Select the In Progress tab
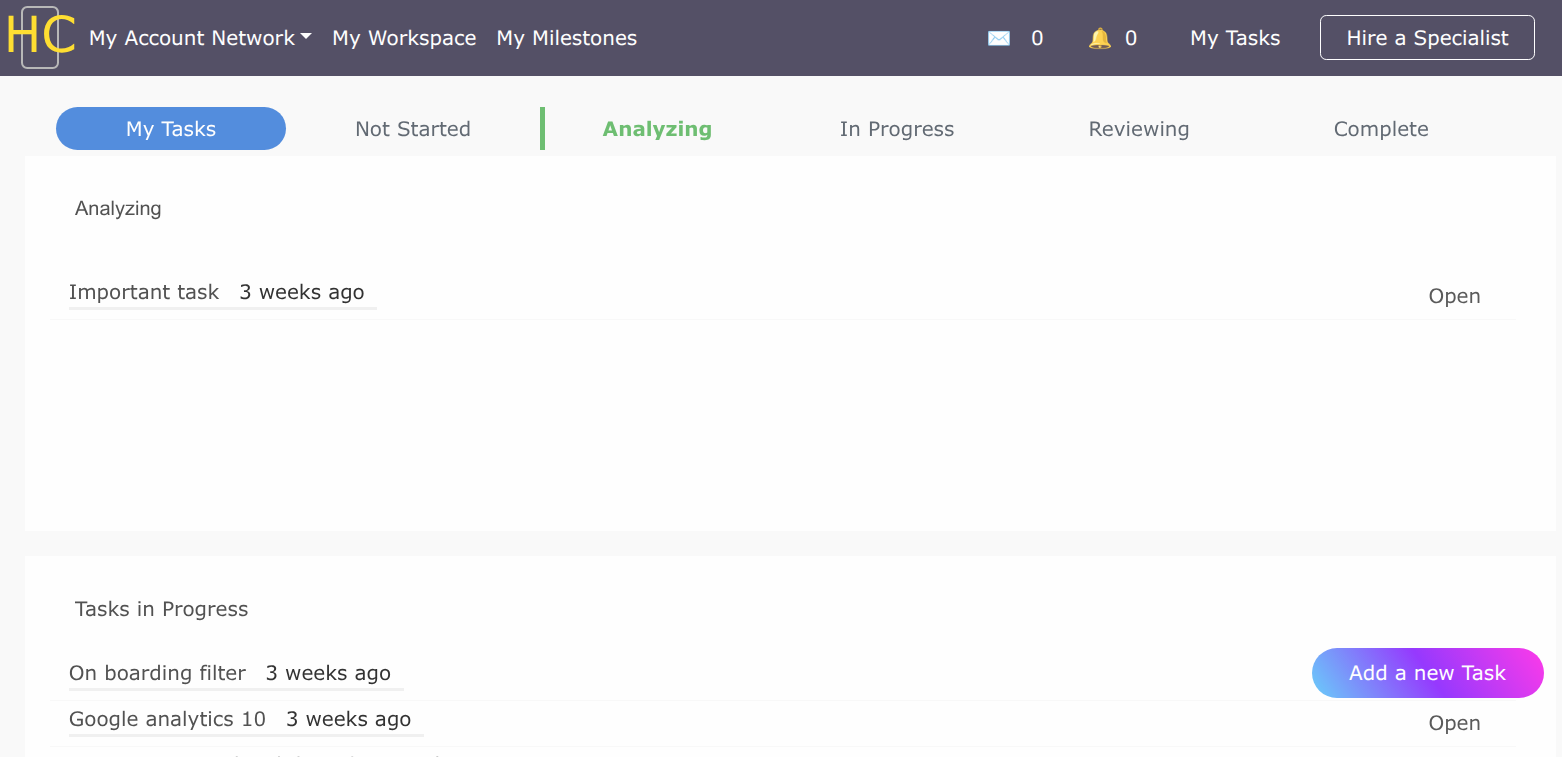 [897, 128]
